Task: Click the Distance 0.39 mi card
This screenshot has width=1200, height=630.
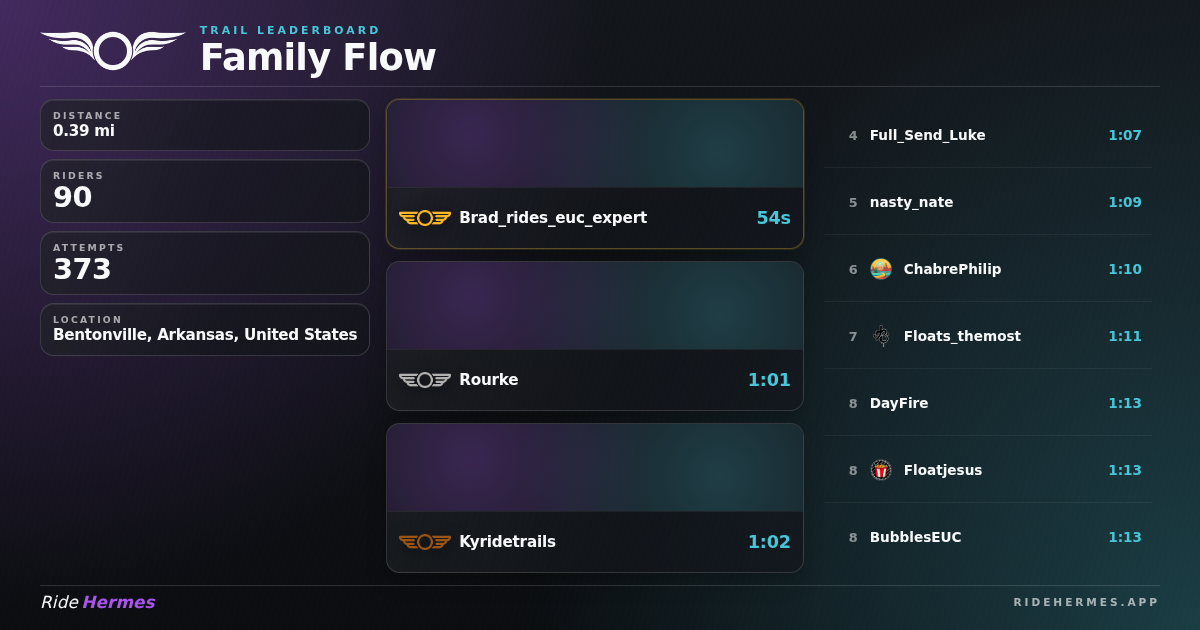Action: 205,125
